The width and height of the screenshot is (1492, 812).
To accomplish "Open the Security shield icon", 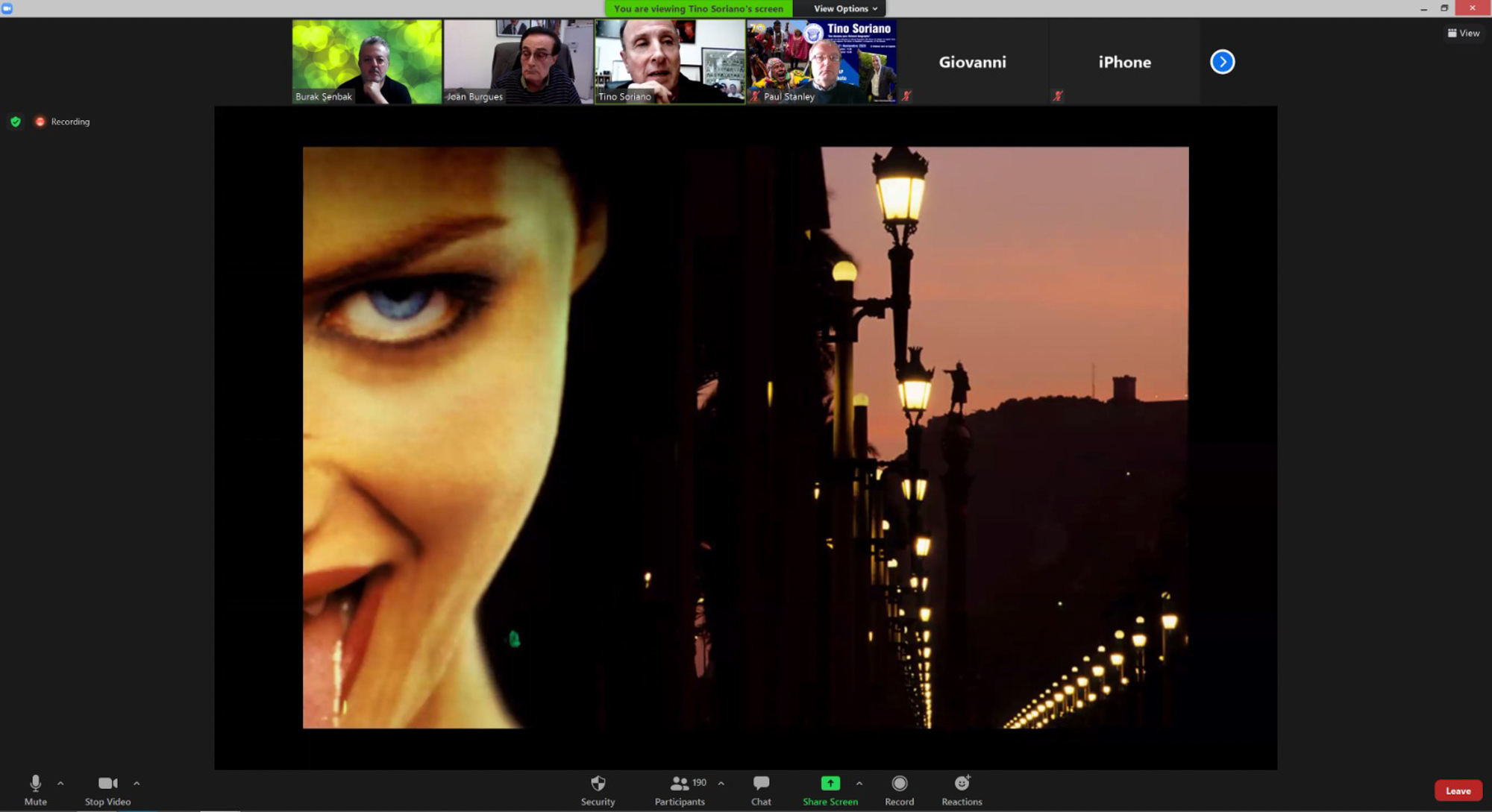I will 598,784.
